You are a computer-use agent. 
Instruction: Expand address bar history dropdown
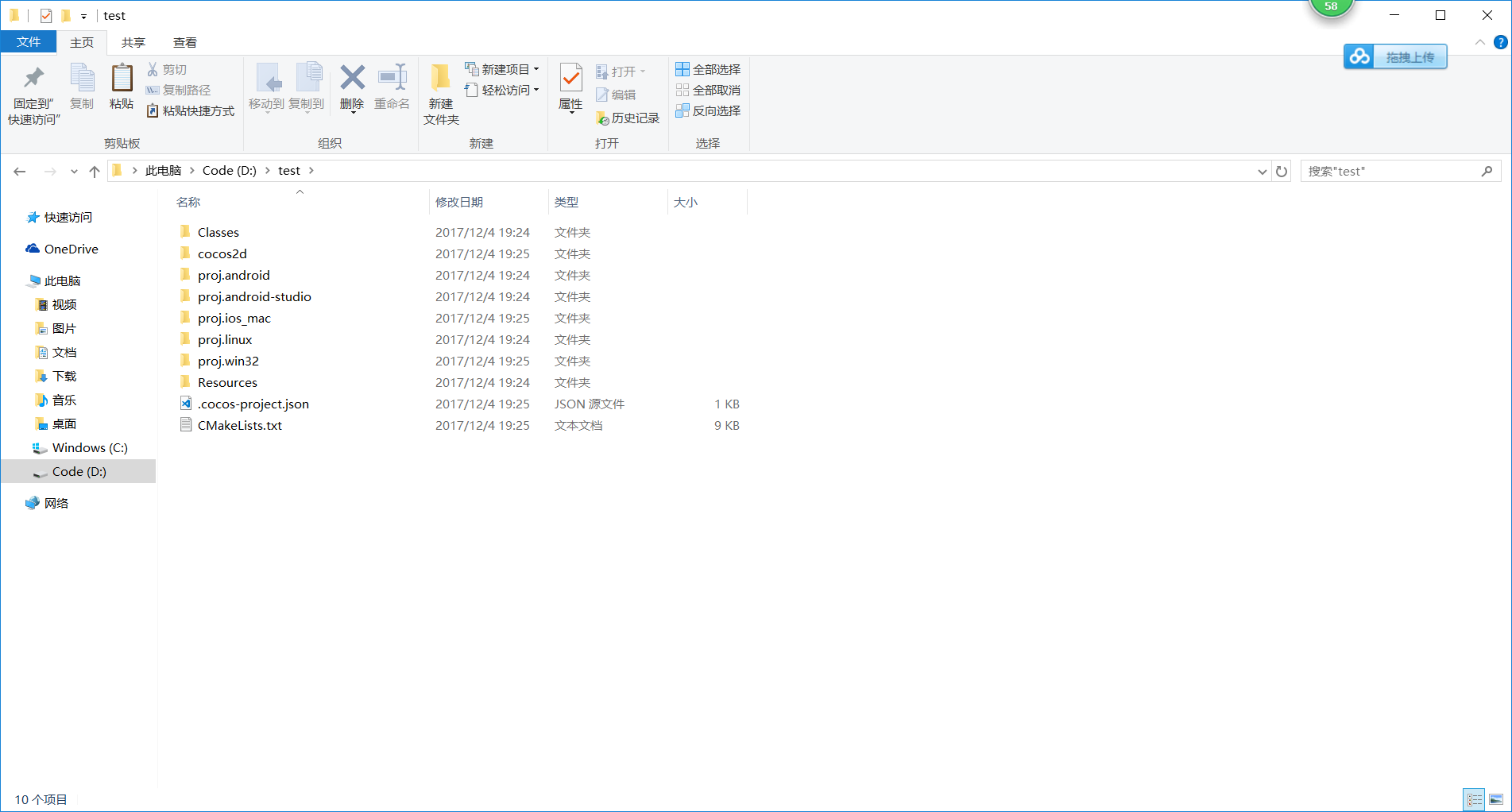pos(1262,171)
